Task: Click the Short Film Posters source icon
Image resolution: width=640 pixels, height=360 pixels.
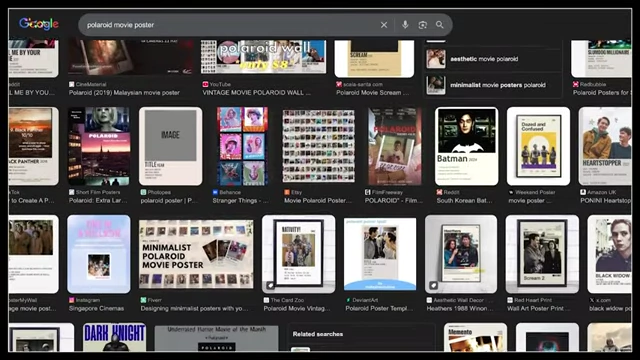Action: tap(71, 192)
